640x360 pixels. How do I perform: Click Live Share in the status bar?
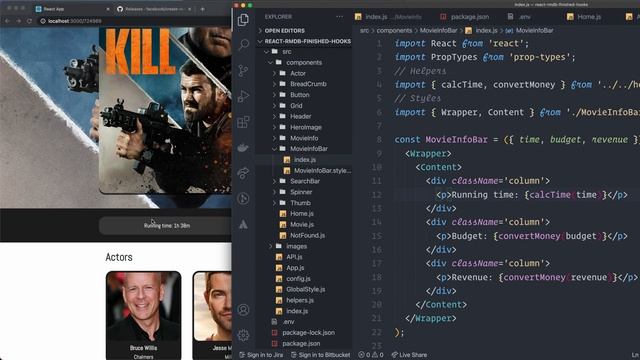(x=409, y=355)
